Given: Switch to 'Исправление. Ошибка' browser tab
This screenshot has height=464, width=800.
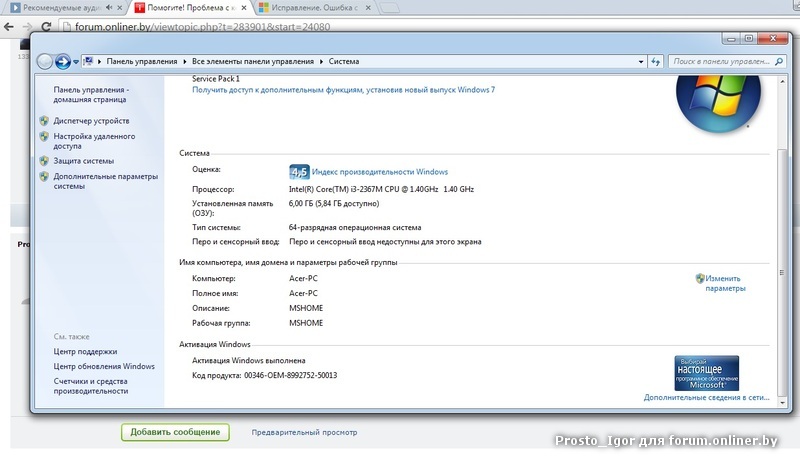Looking at the screenshot, I should pos(314,8).
